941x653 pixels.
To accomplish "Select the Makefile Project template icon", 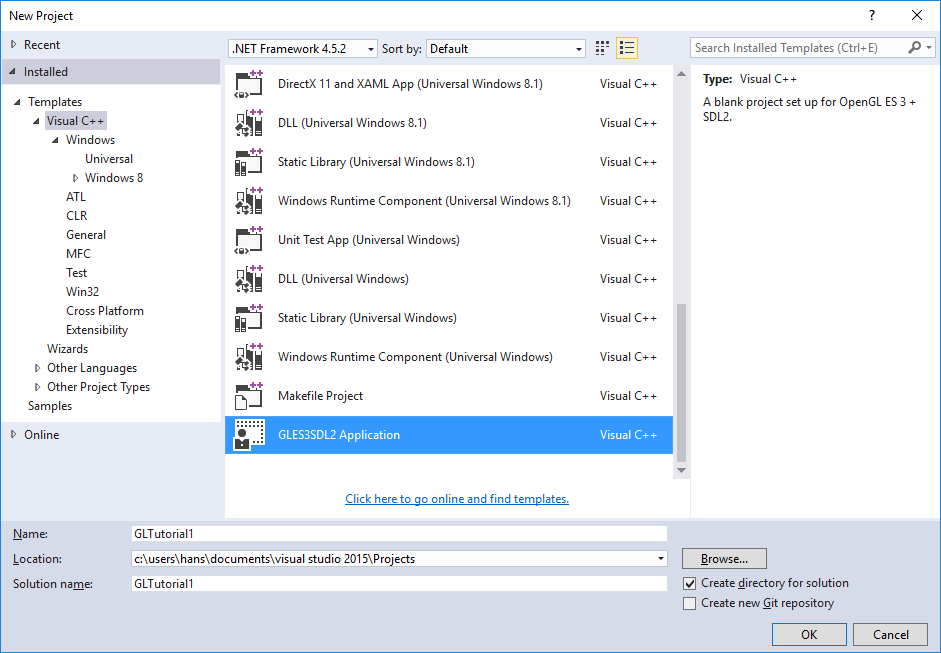I will click(x=249, y=396).
